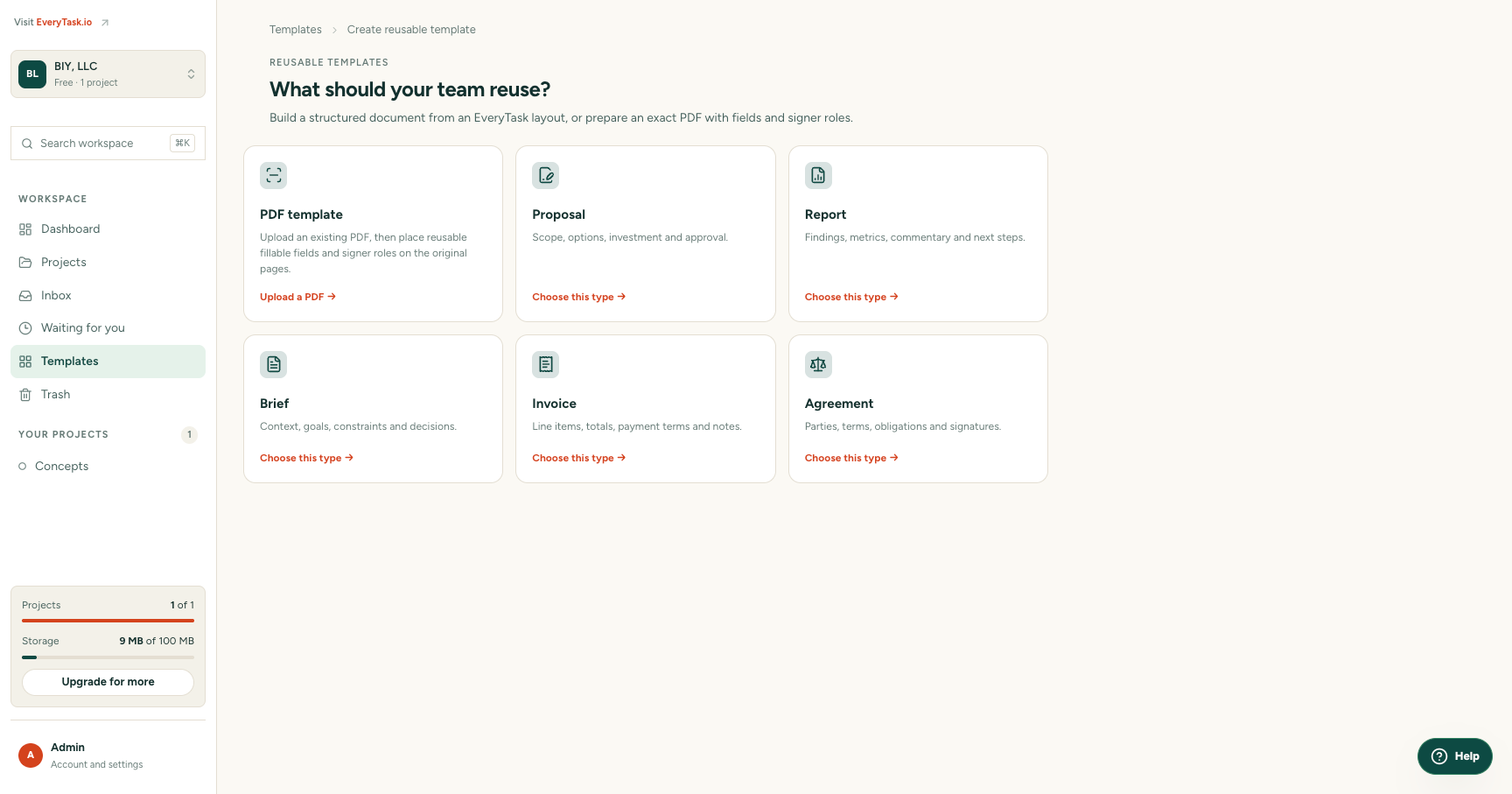Click the Dashboard grid icon in sidebar
1512x794 pixels.
click(25, 229)
